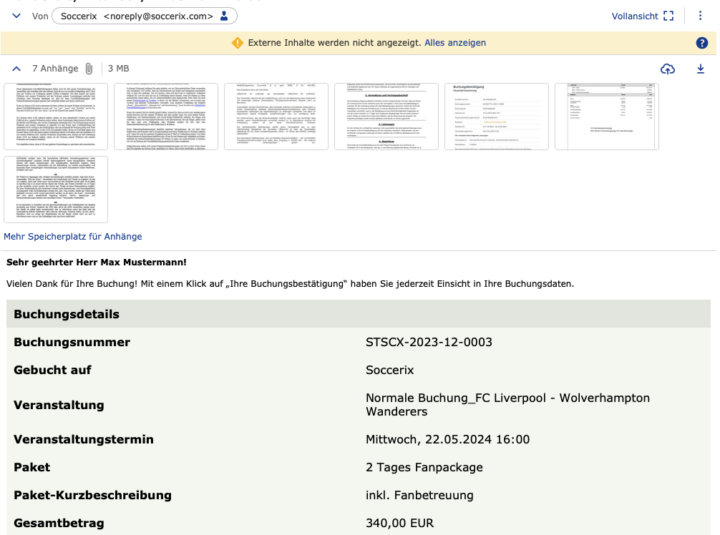
Task: Click the warning icon in the yellow banner
Action: pos(237,43)
